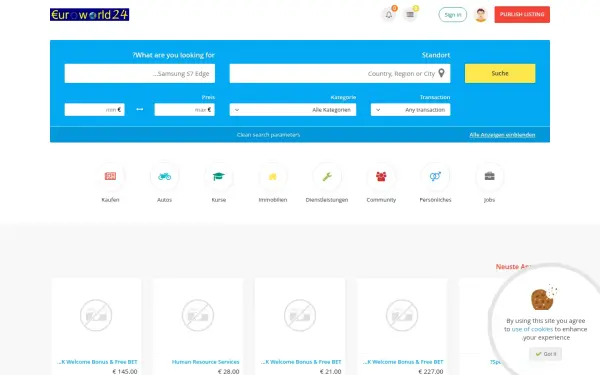Click Clean search parameters link
Image resolution: width=600 pixels, height=375 pixels.
tap(268, 135)
